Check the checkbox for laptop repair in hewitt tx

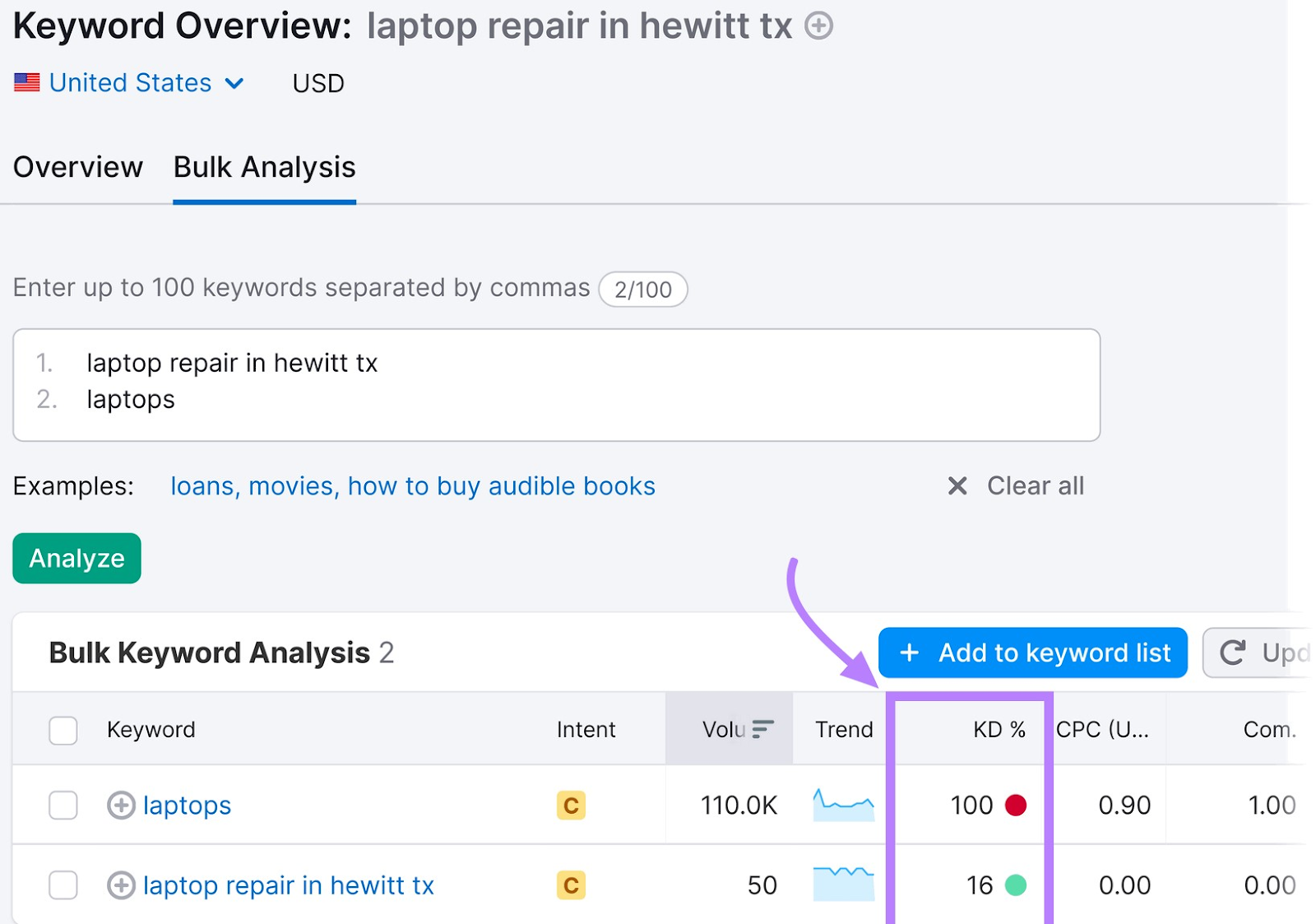tap(63, 885)
